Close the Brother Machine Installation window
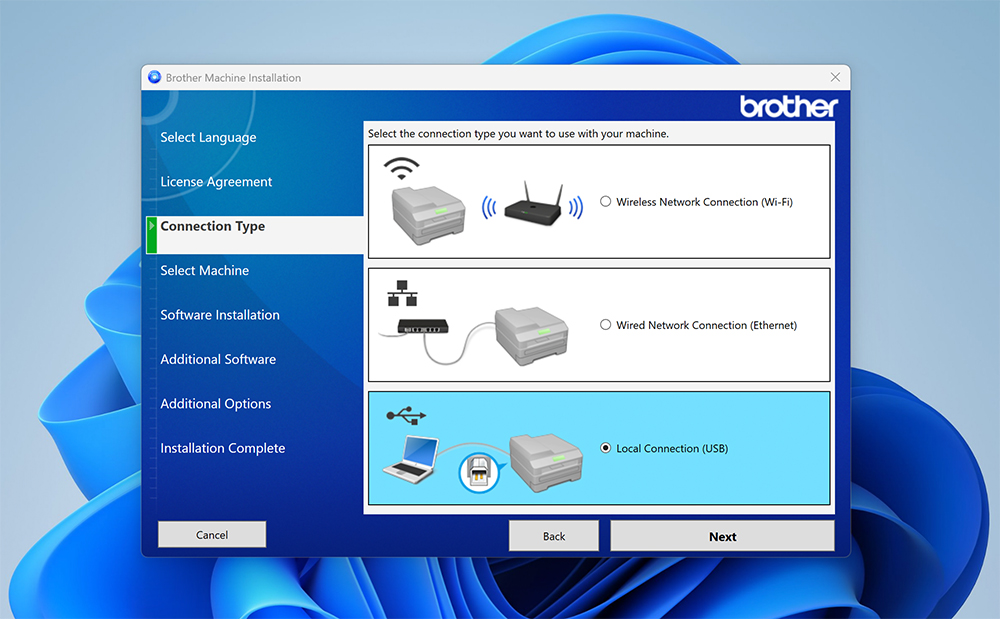This screenshot has width=1000, height=620. coord(835,77)
